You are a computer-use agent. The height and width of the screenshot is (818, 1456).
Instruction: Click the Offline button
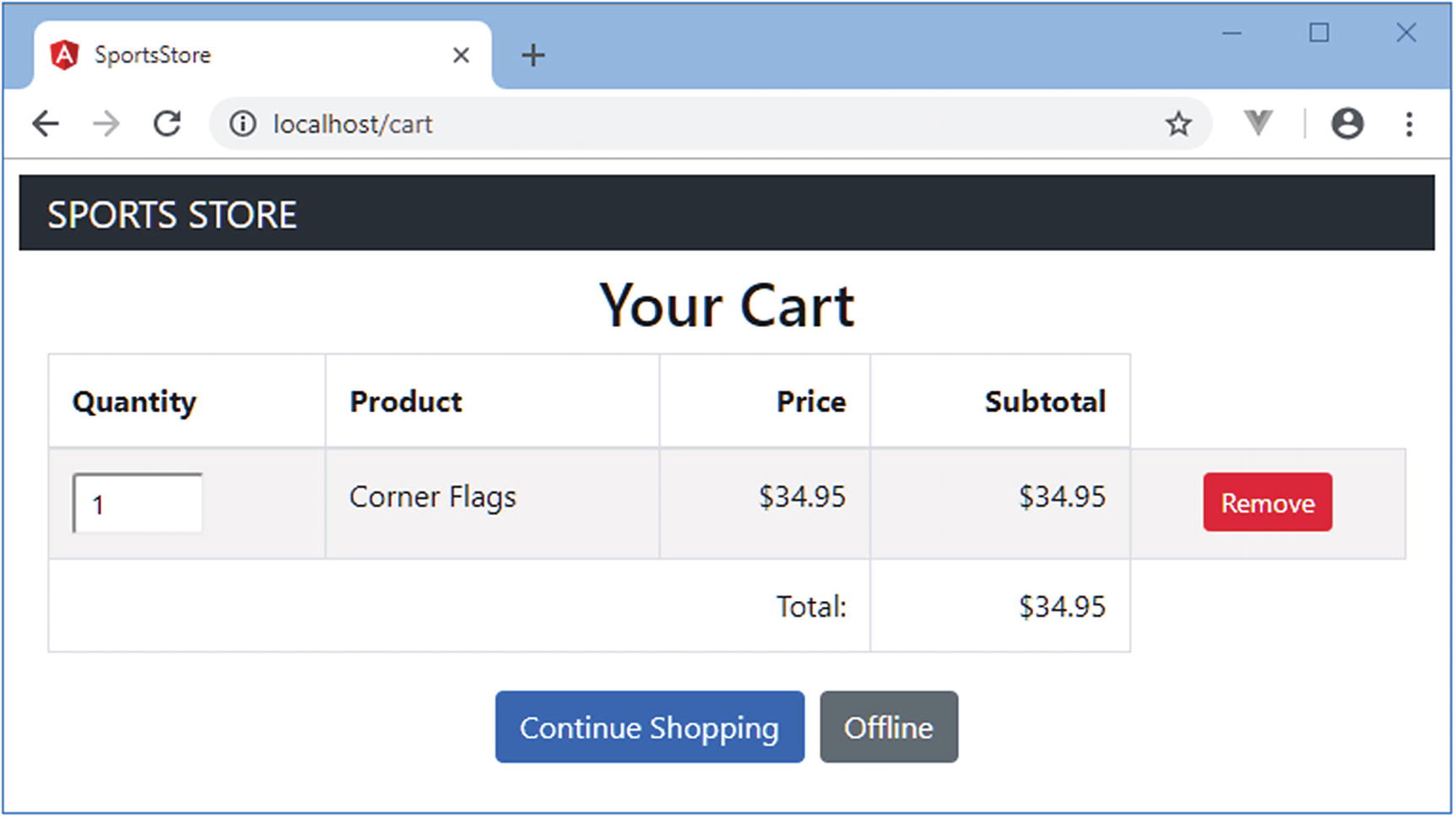(x=888, y=727)
